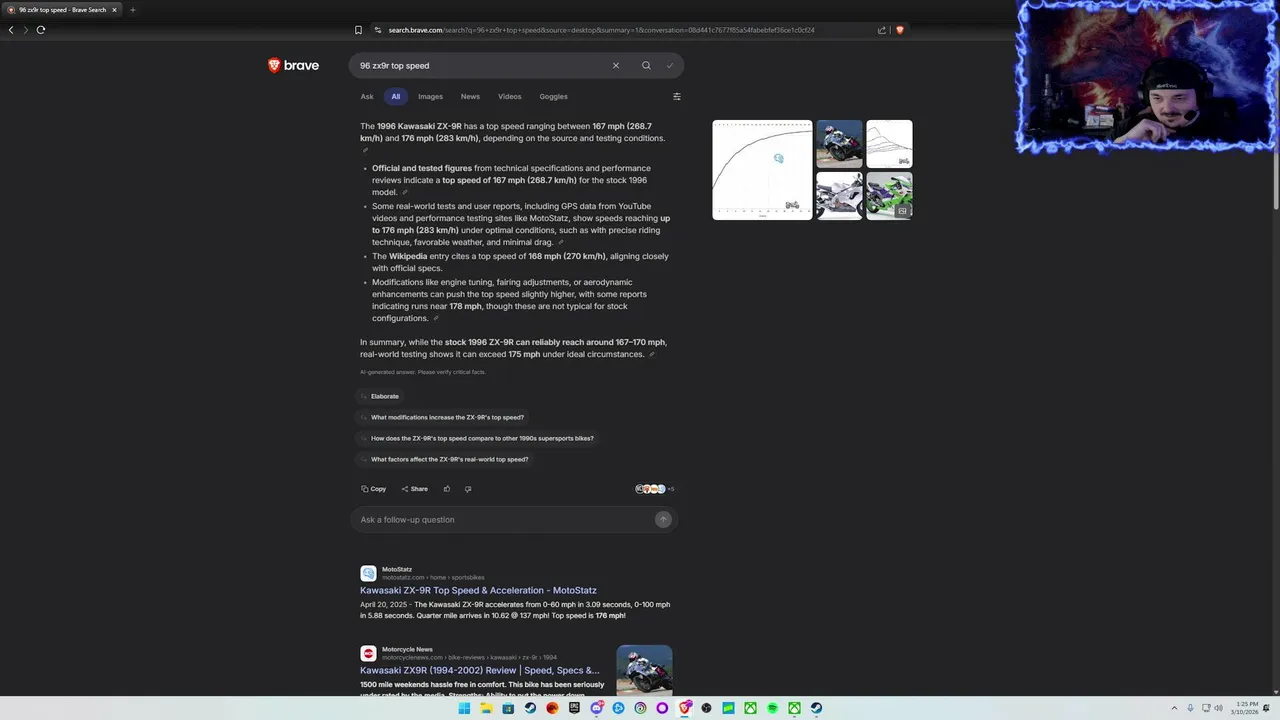Switch to the Images tab

pyautogui.click(x=430, y=97)
